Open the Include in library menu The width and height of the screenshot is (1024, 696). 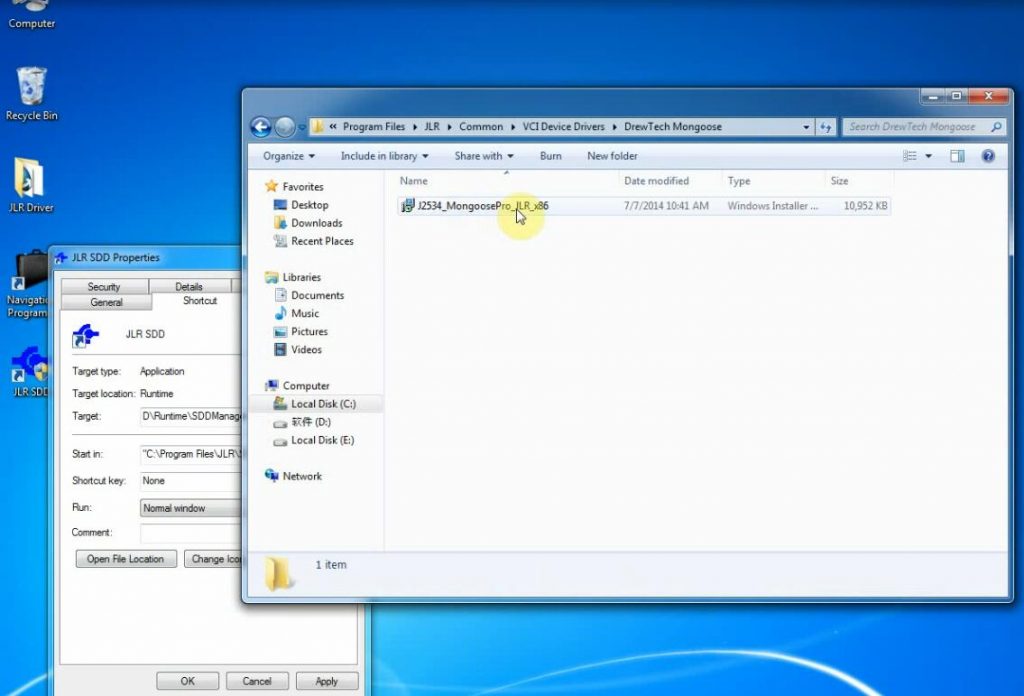pyautogui.click(x=384, y=156)
